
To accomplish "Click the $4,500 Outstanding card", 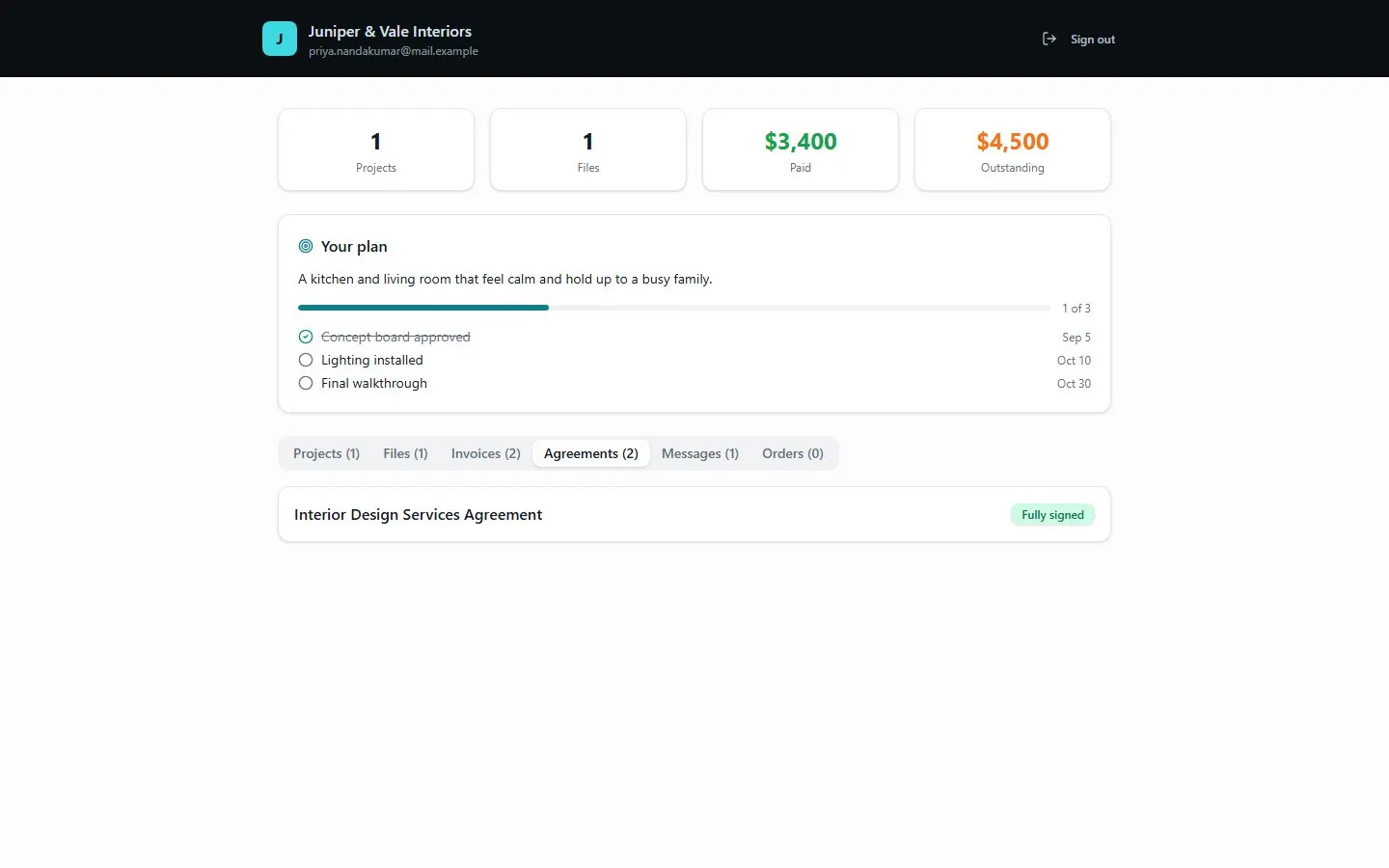I will 1013,149.
